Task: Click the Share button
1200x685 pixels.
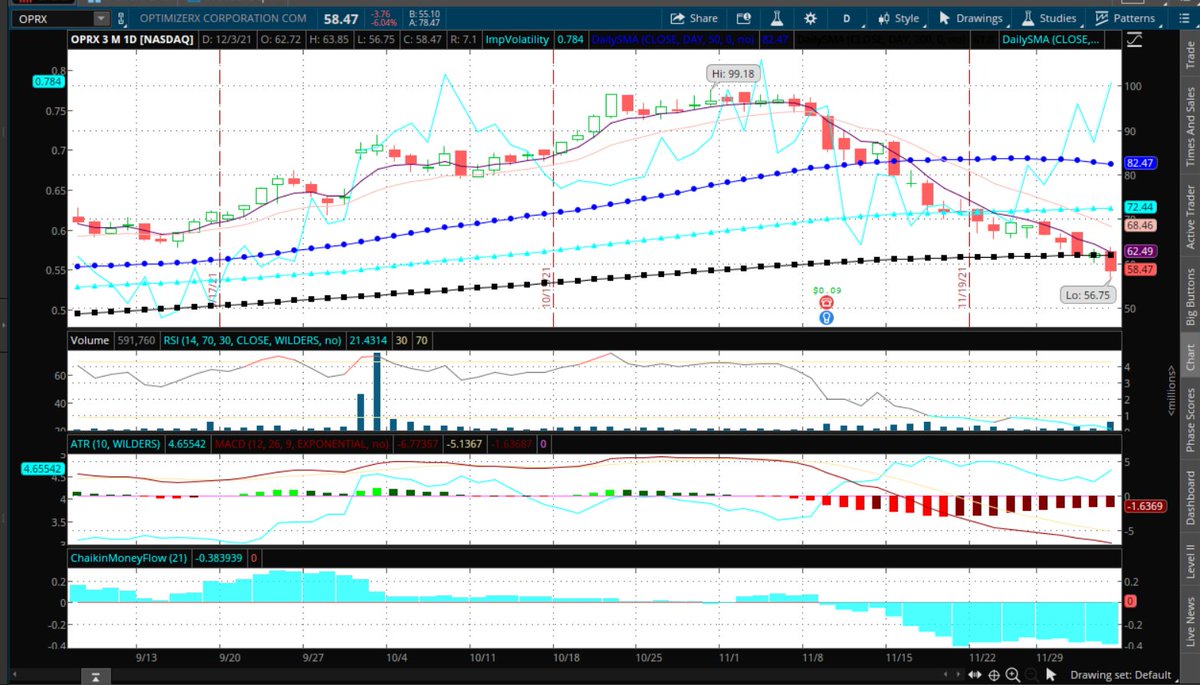Action: point(694,18)
